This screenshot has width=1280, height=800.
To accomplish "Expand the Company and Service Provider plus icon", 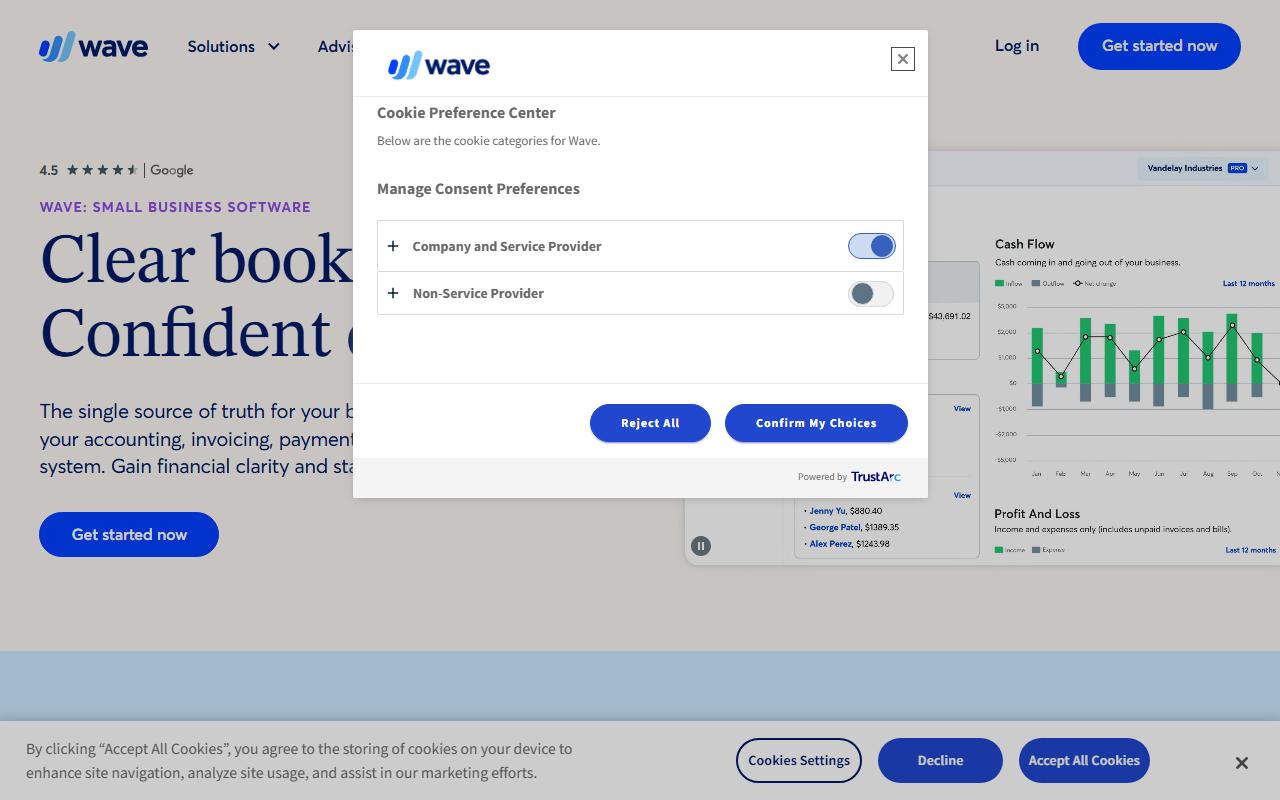I will point(393,246).
